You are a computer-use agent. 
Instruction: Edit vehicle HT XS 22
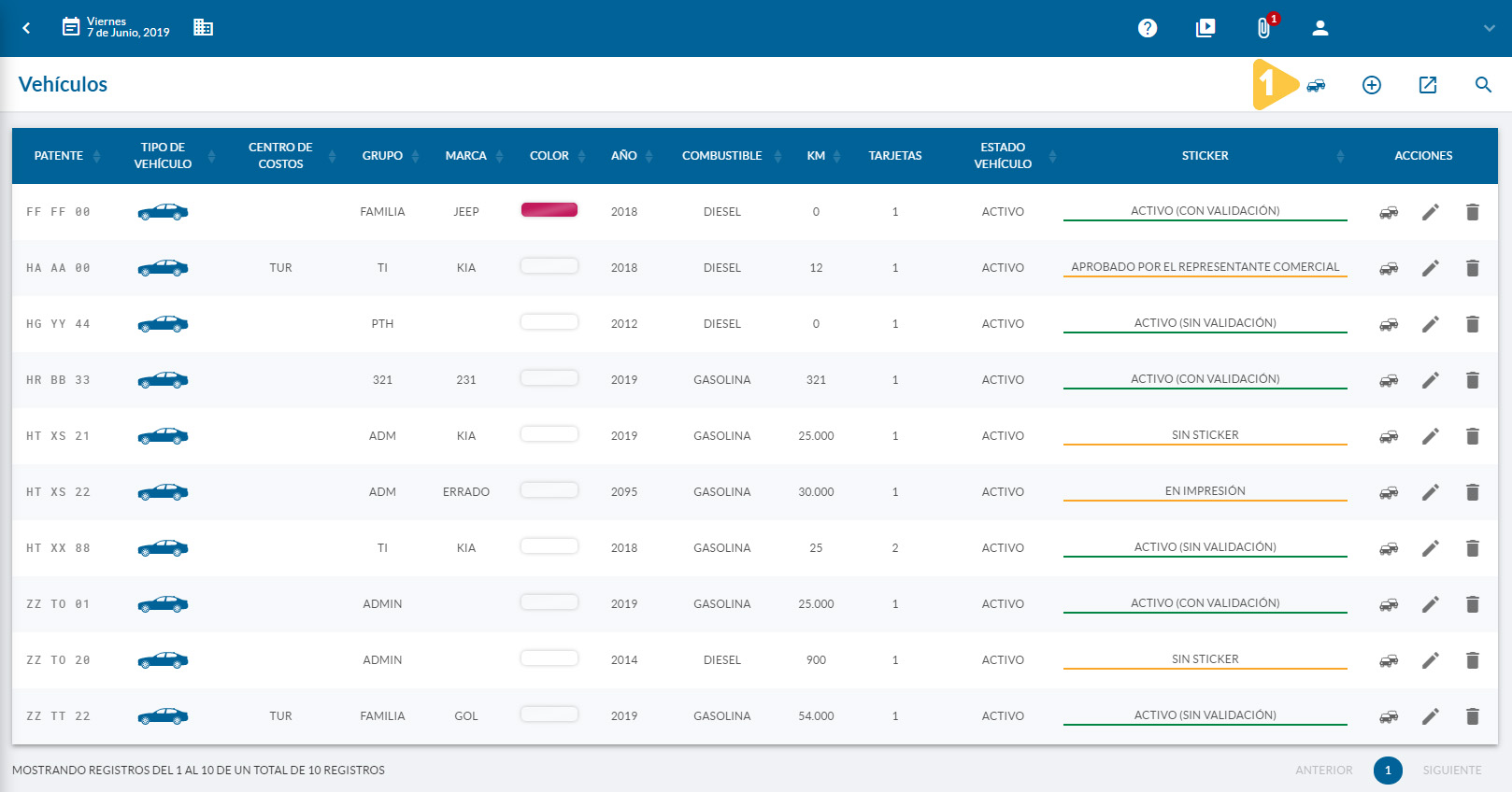[1431, 492]
